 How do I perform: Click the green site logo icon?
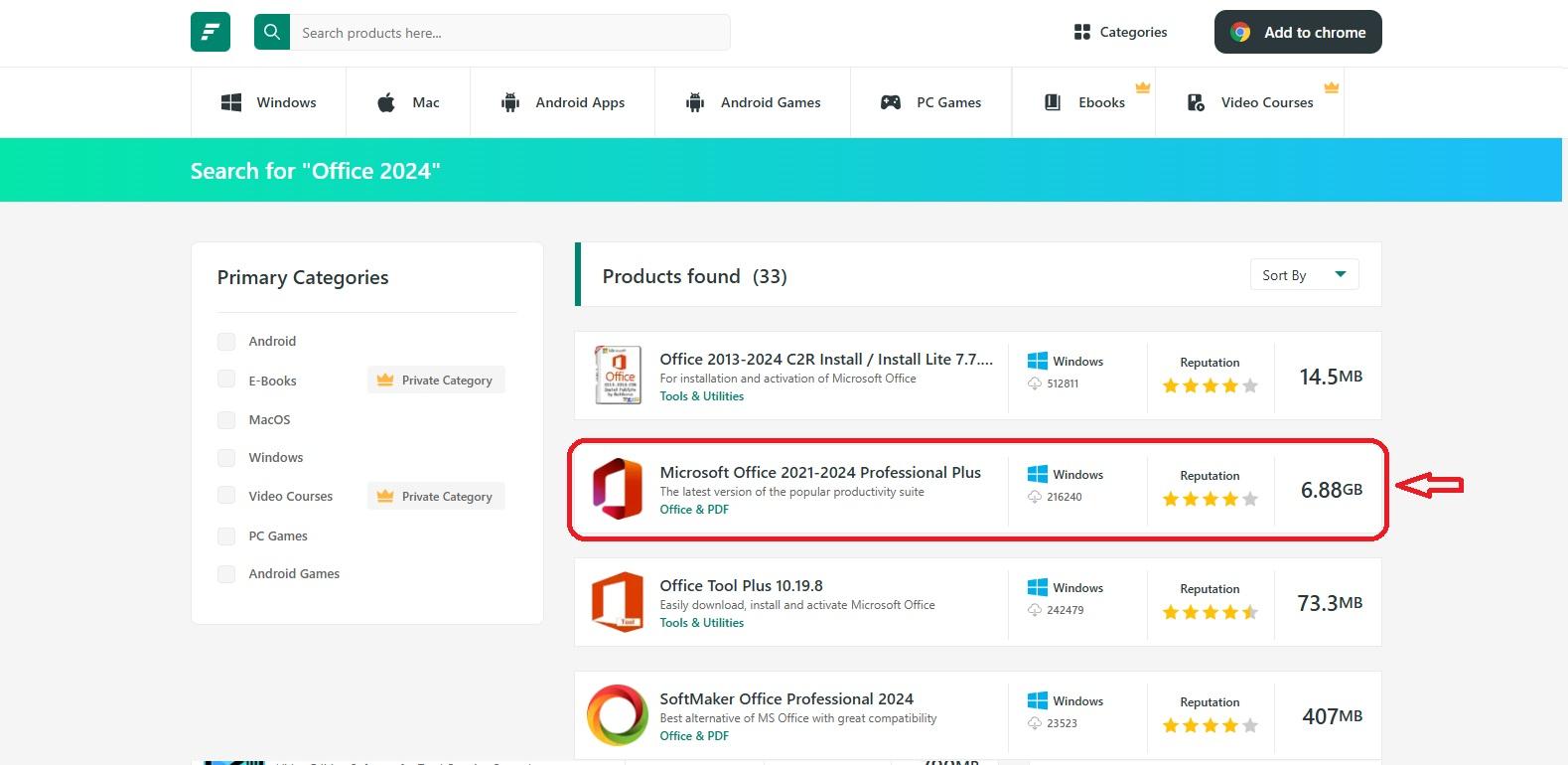point(211,32)
